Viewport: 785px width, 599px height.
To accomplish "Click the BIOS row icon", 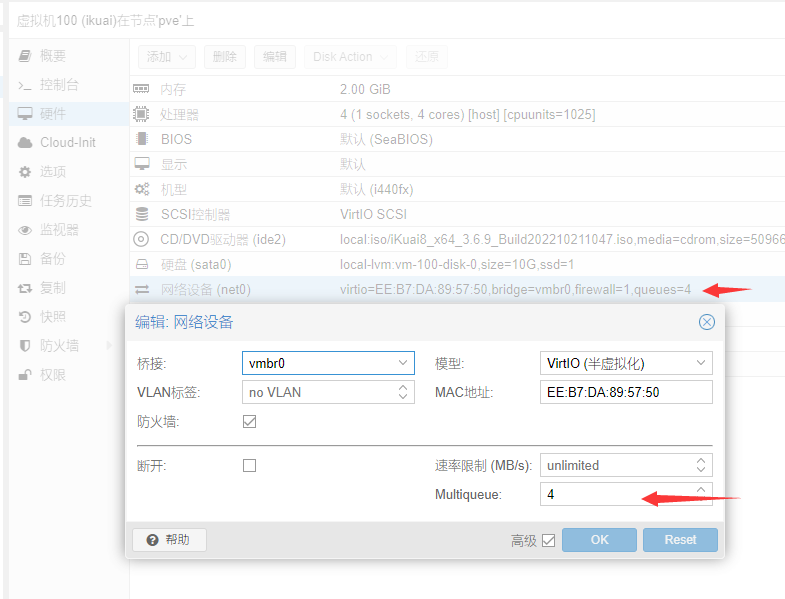I will [142, 139].
